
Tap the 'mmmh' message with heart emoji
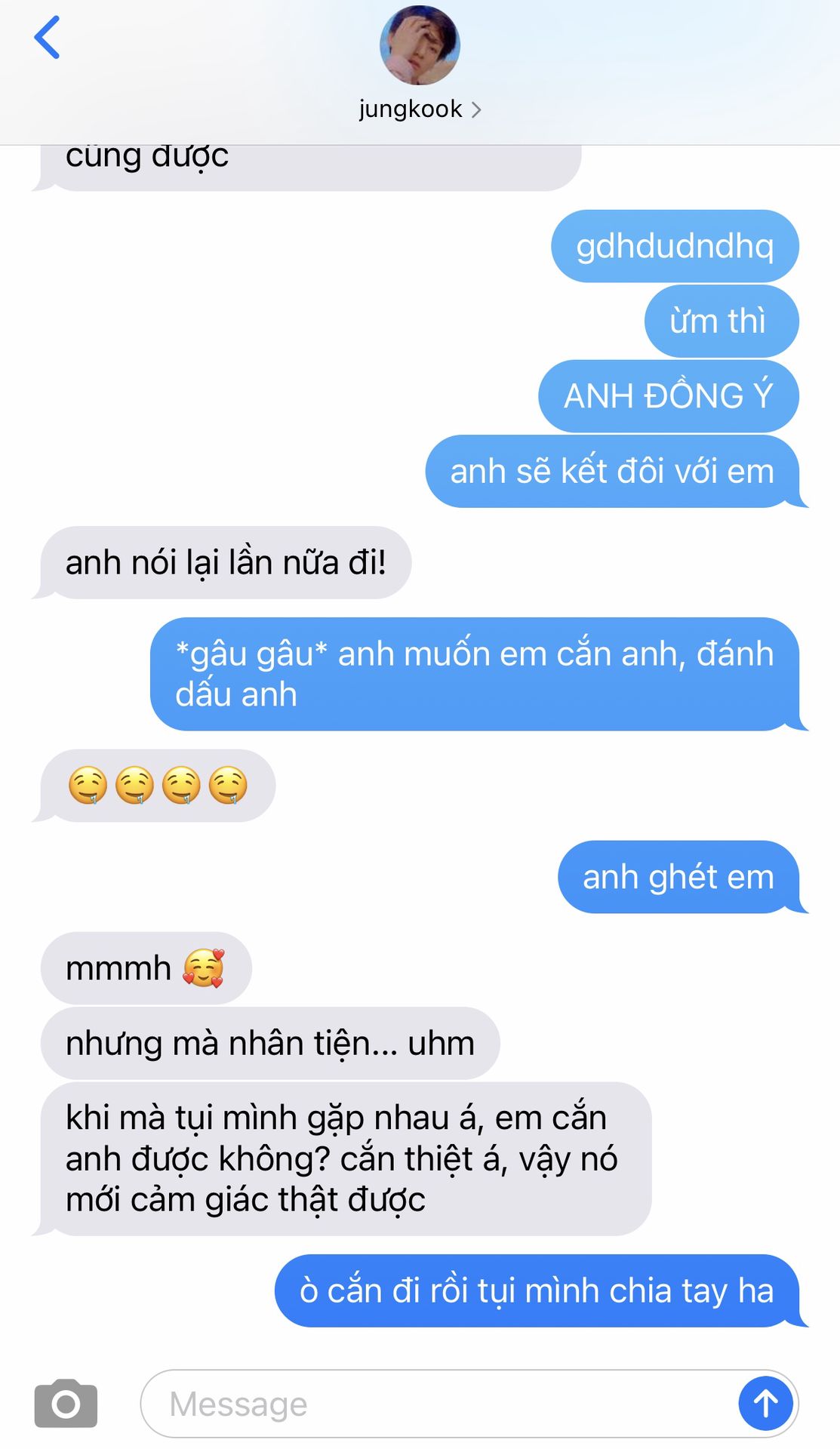point(146,968)
